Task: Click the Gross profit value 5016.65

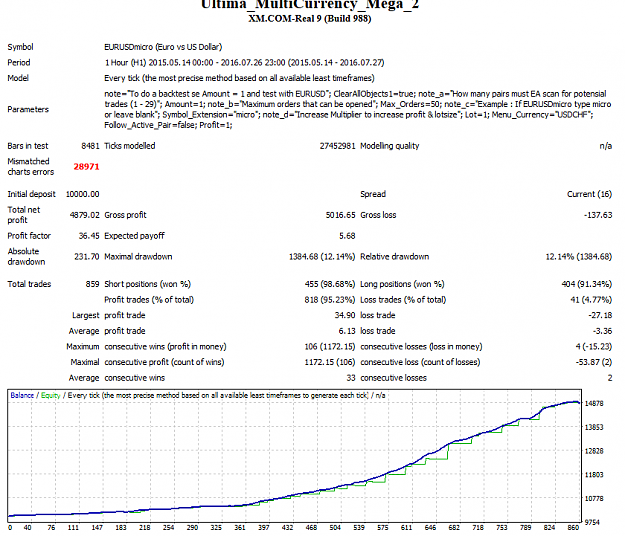Action: pos(340,215)
